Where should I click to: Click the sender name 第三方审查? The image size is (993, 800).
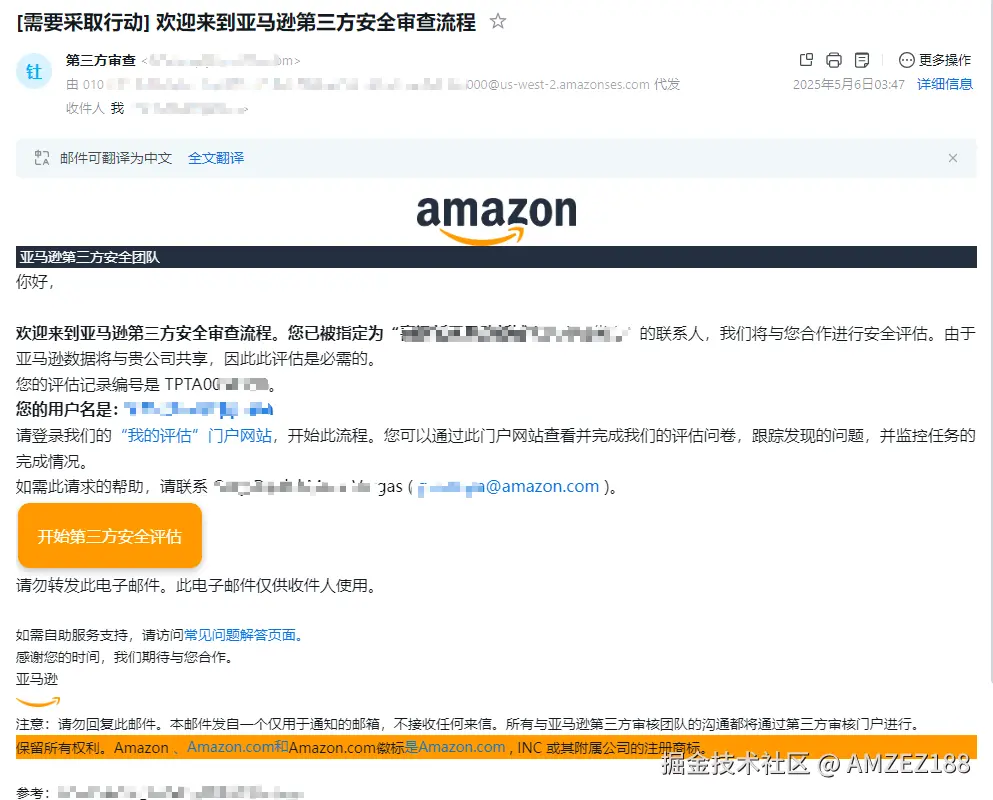click(x=101, y=60)
